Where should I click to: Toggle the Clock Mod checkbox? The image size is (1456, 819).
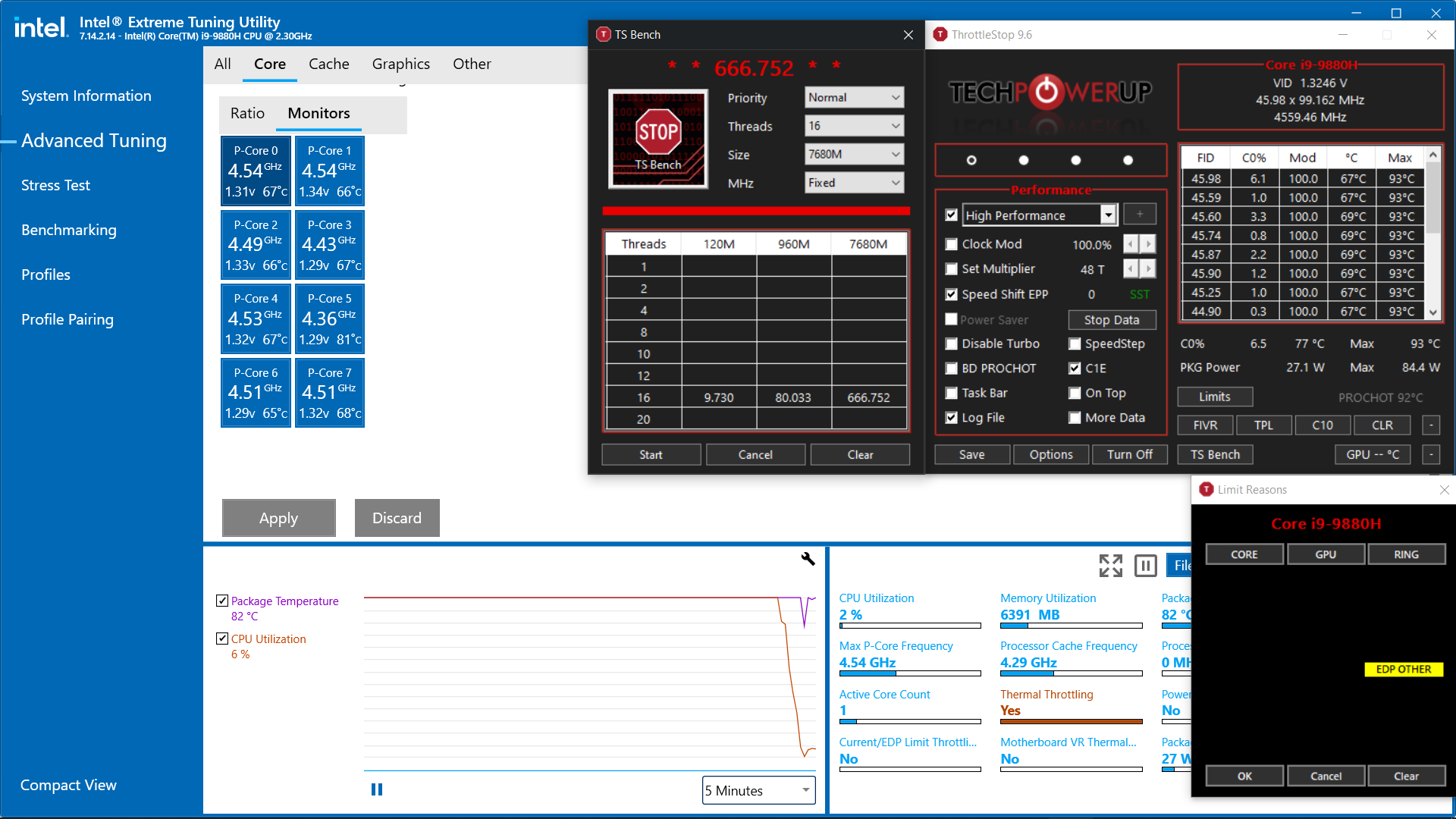(952, 244)
